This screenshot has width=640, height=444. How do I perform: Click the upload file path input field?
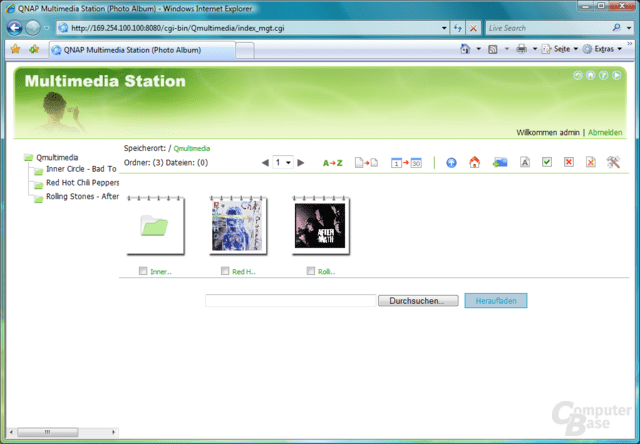[291, 301]
